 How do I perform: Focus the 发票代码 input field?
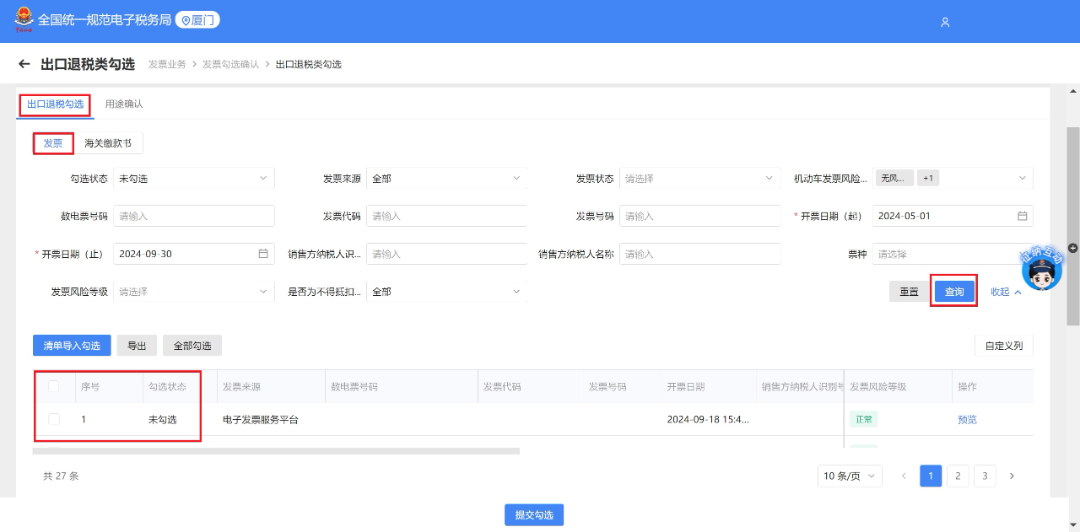(446, 216)
